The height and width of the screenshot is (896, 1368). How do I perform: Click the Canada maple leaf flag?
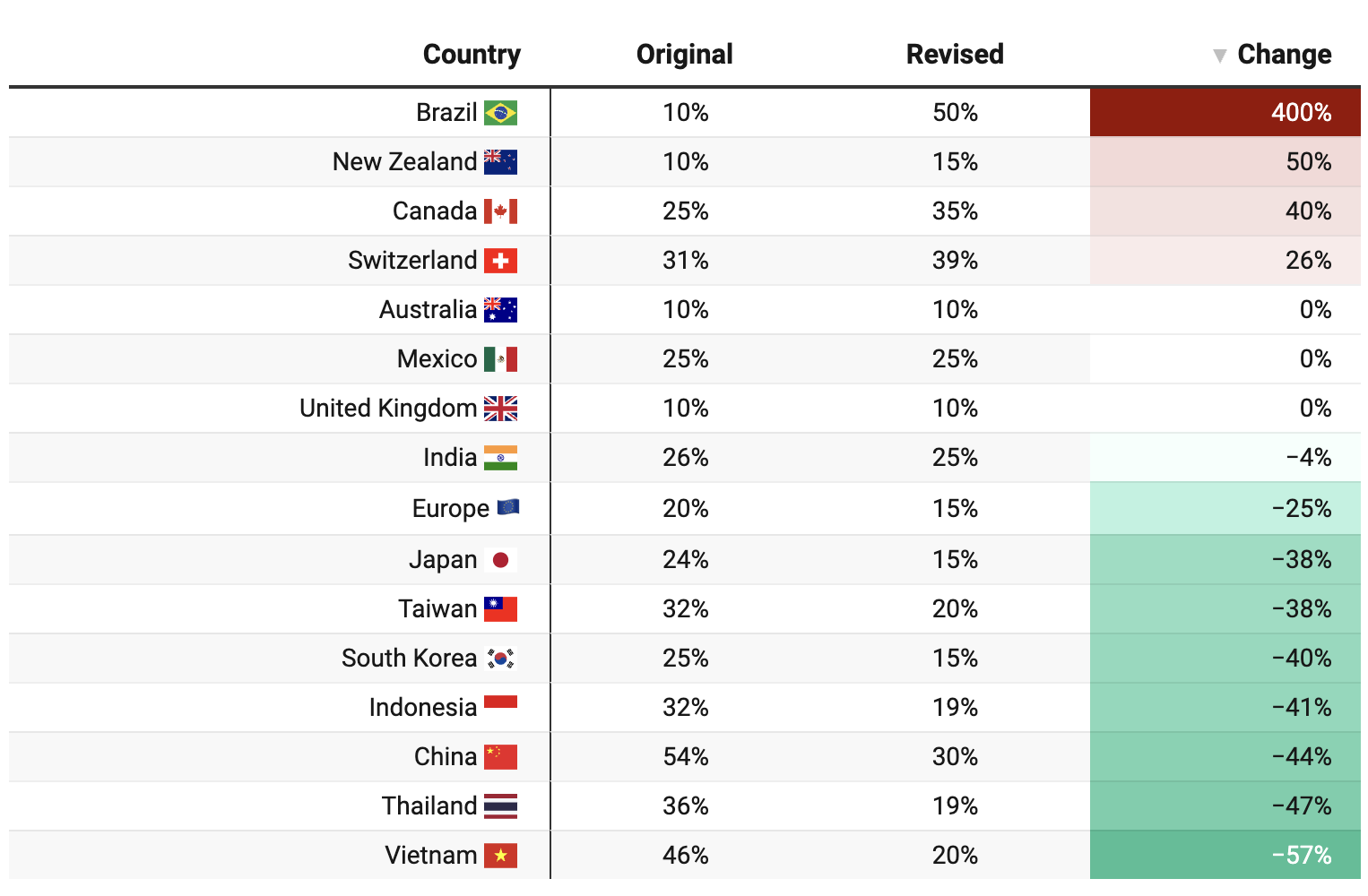click(x=500, y=211)
